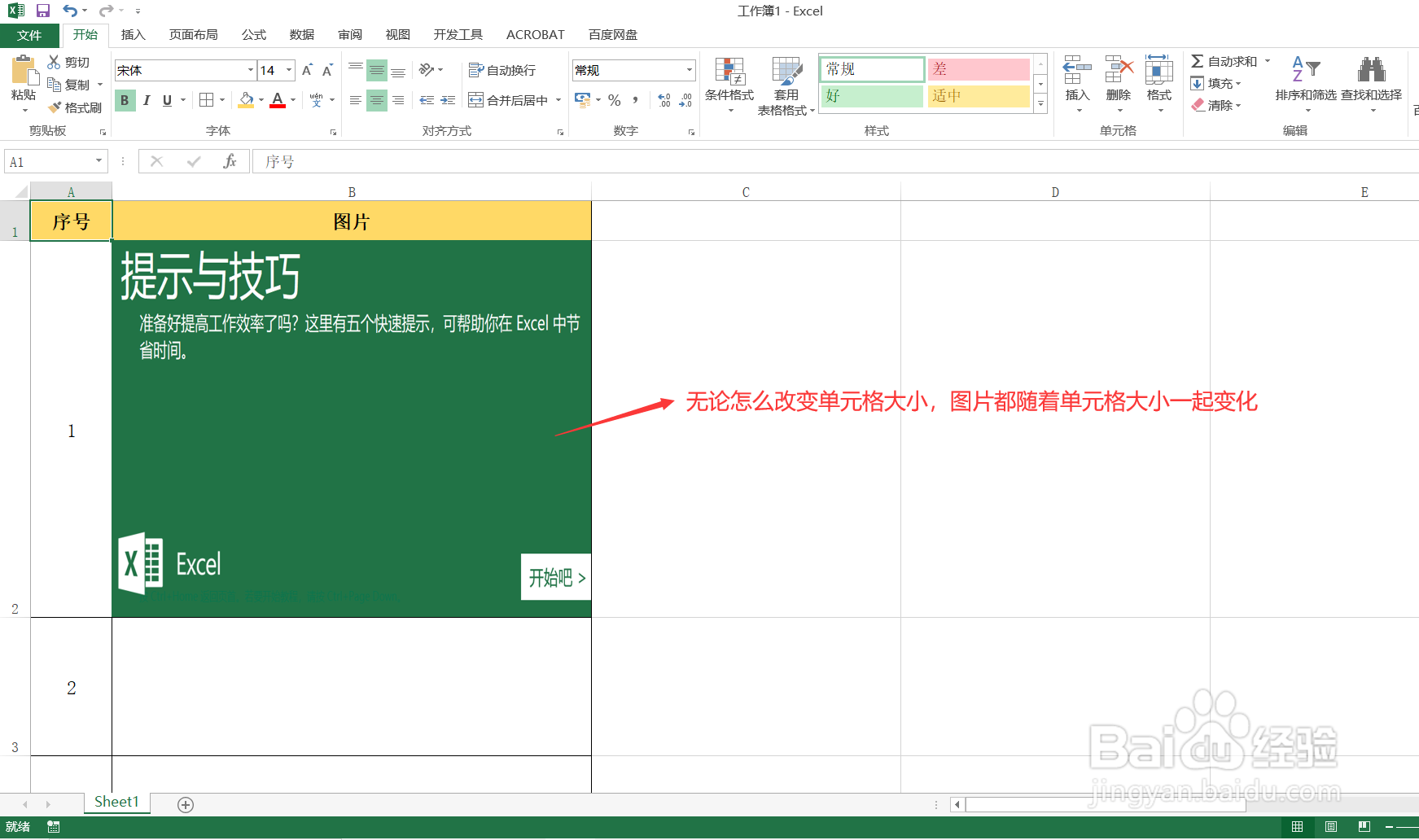
Task: Click the Decrease Indent icon
Action: click(x=427, y=100)
